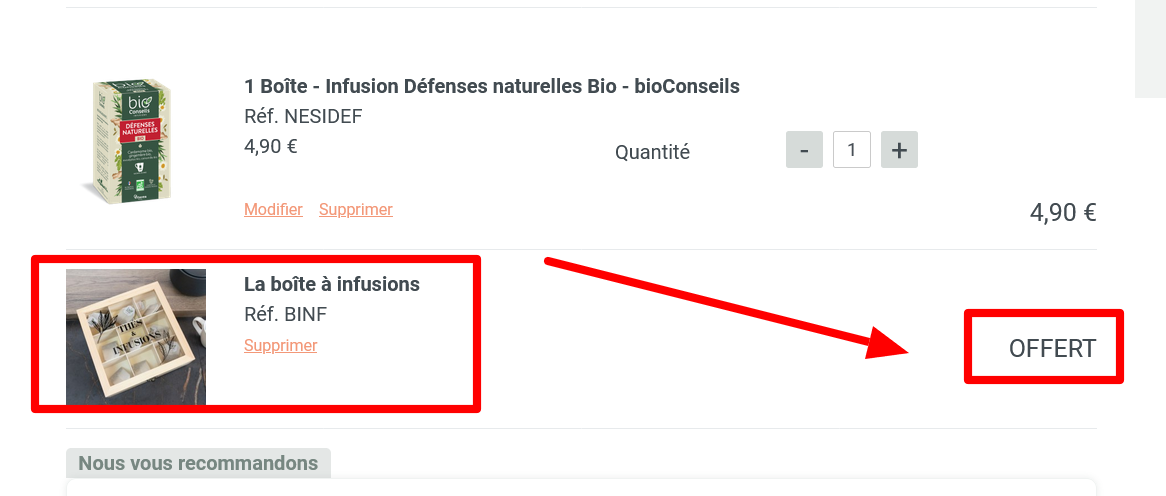Click the quantity input field

851,150
